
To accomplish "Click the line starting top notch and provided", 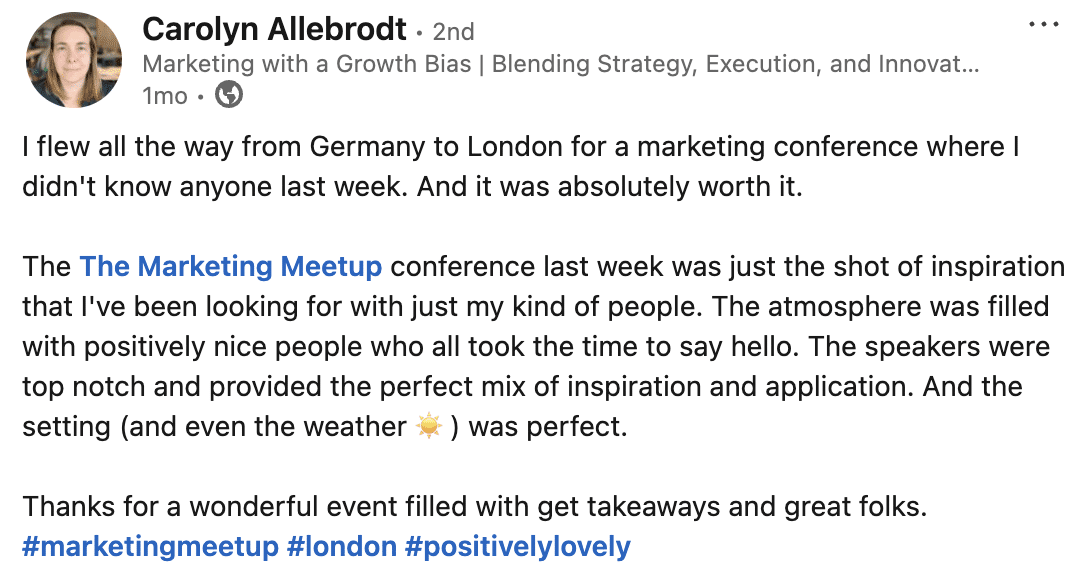I will click(x=522, y=386).
